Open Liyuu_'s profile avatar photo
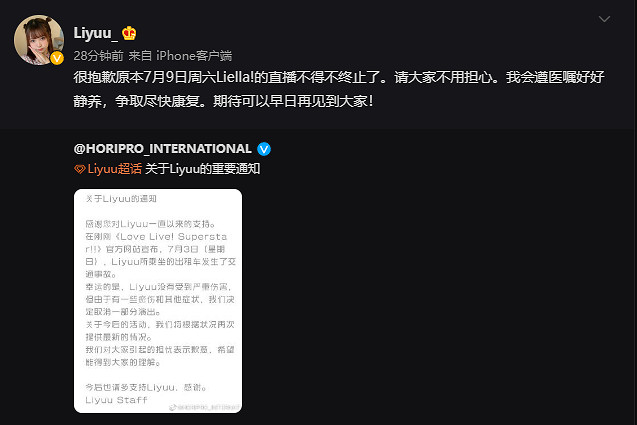 click(x=39, y=40)
